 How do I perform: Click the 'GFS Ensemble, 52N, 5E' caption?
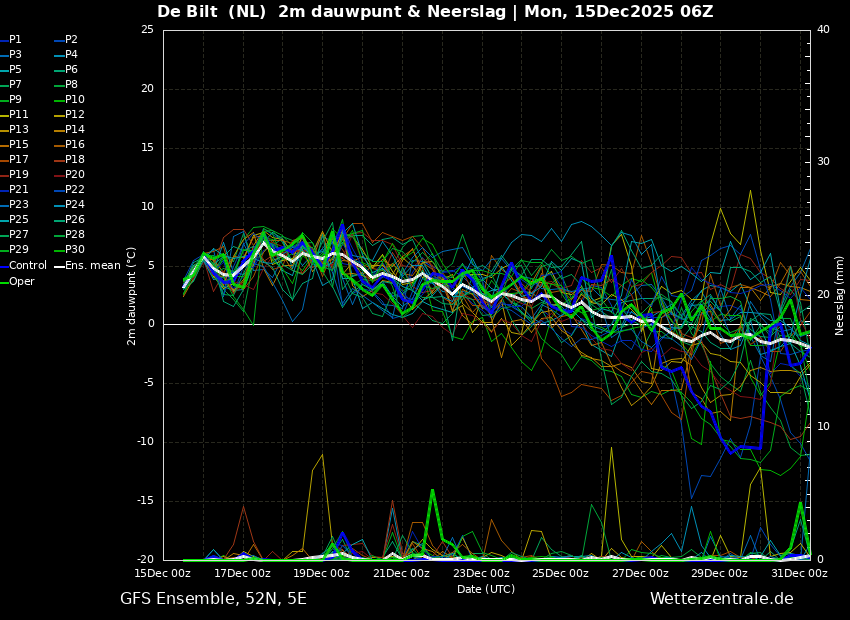tap(213, 599)
